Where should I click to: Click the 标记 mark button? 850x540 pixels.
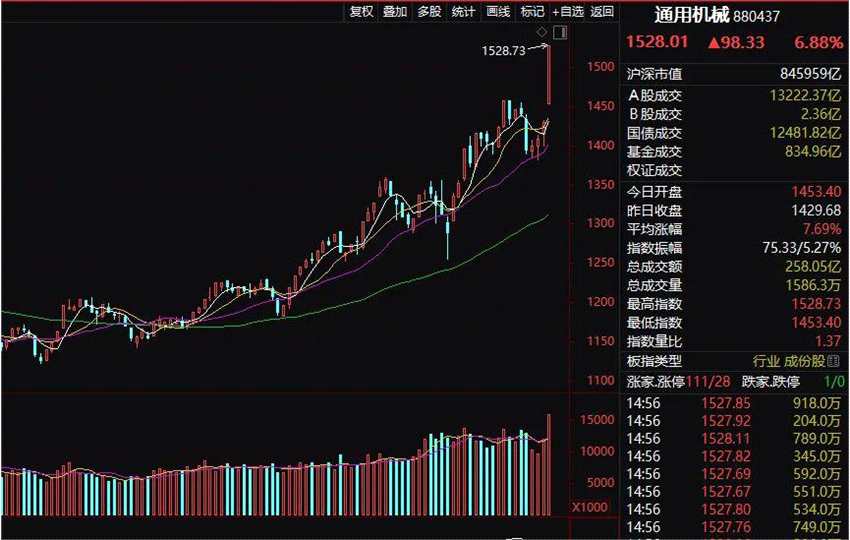[x=532, y=12]
